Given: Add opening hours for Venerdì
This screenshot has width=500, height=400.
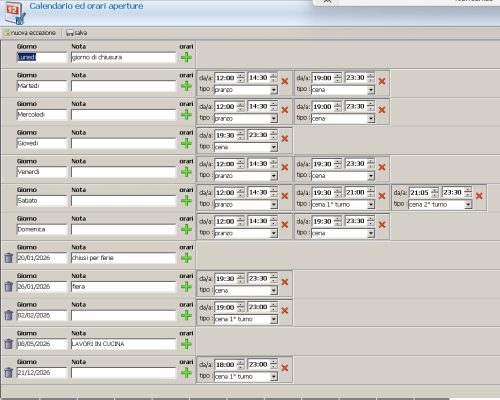Looking at the screenshot, I should [186, 172].
